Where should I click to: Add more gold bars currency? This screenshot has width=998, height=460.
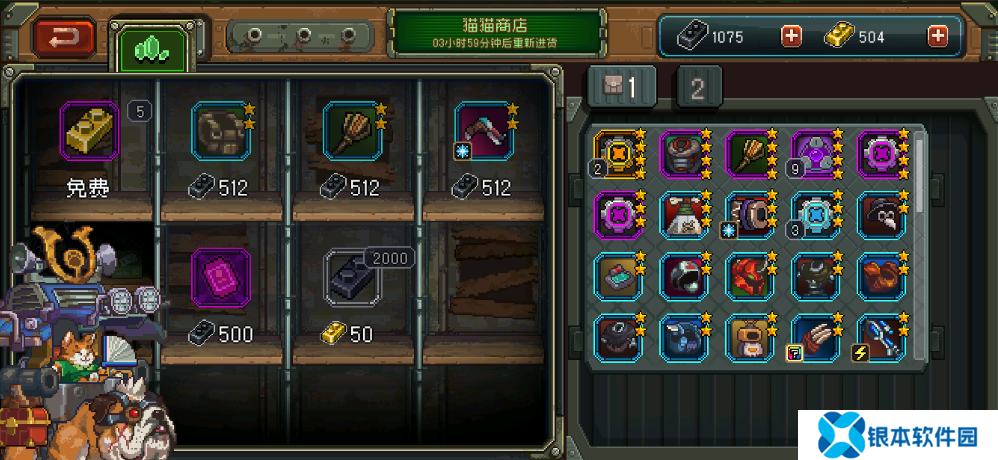coord(938,36)
